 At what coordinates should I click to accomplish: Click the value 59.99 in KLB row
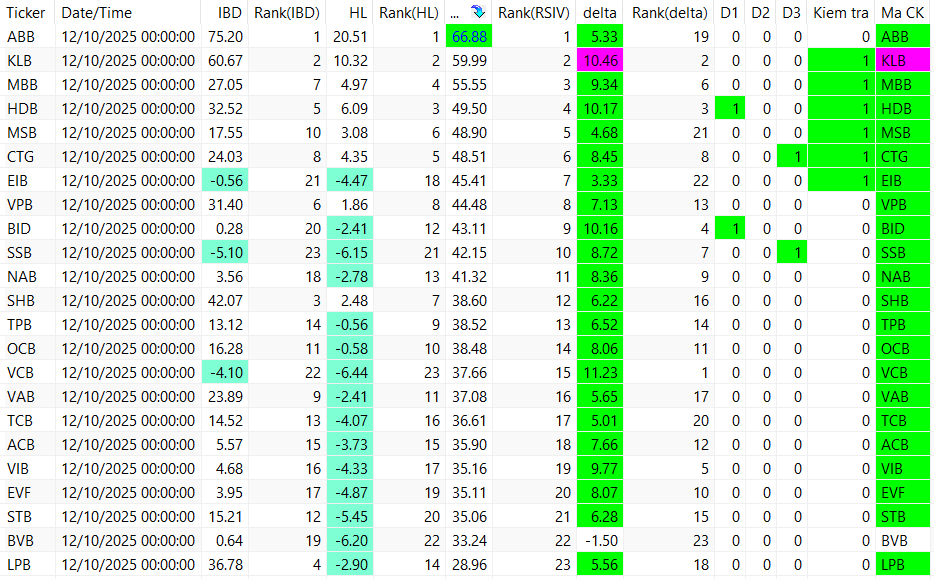pyautogui.click(x=469, y=61)
